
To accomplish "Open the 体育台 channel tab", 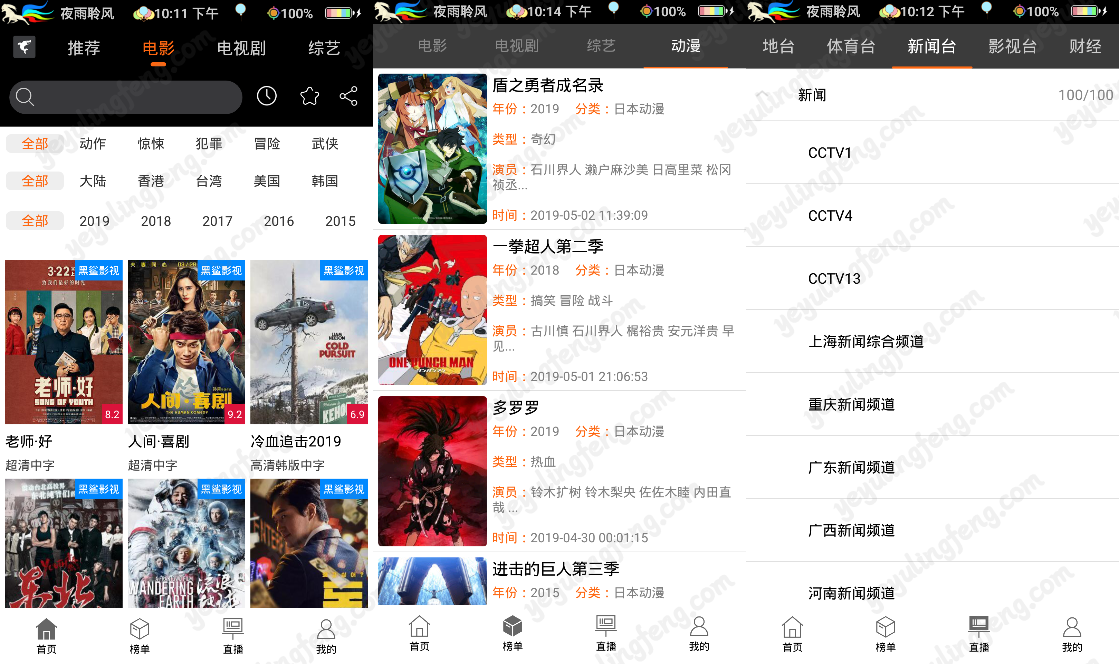I will (851, 46).
